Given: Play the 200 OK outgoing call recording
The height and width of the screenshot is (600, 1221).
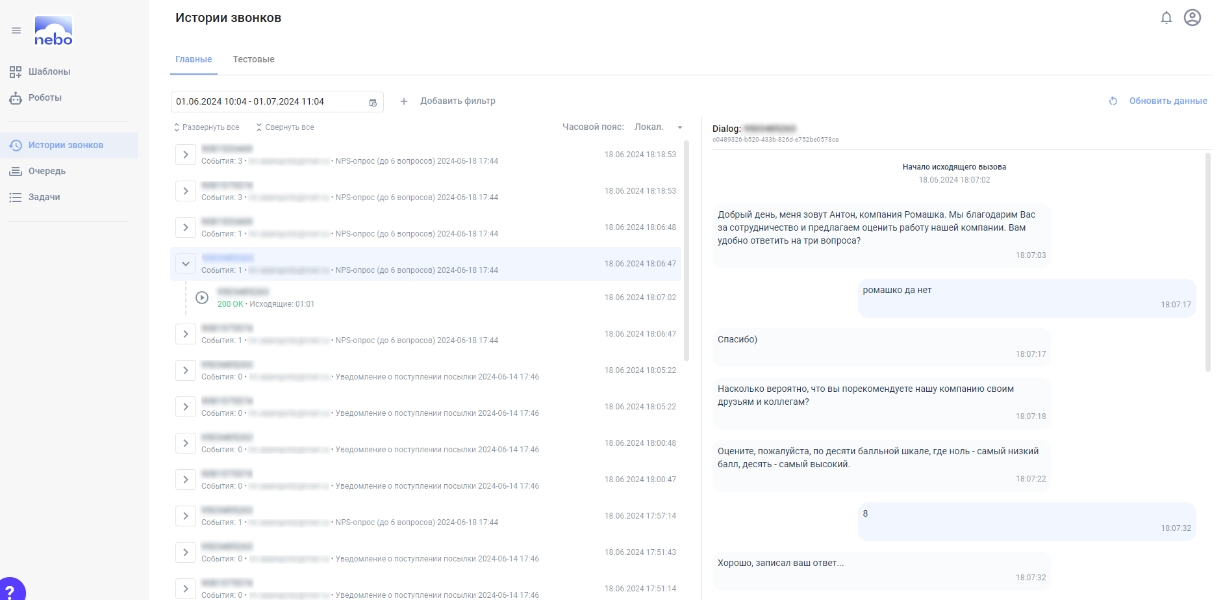Looking at the screenshot, I should tap(202, 297).
